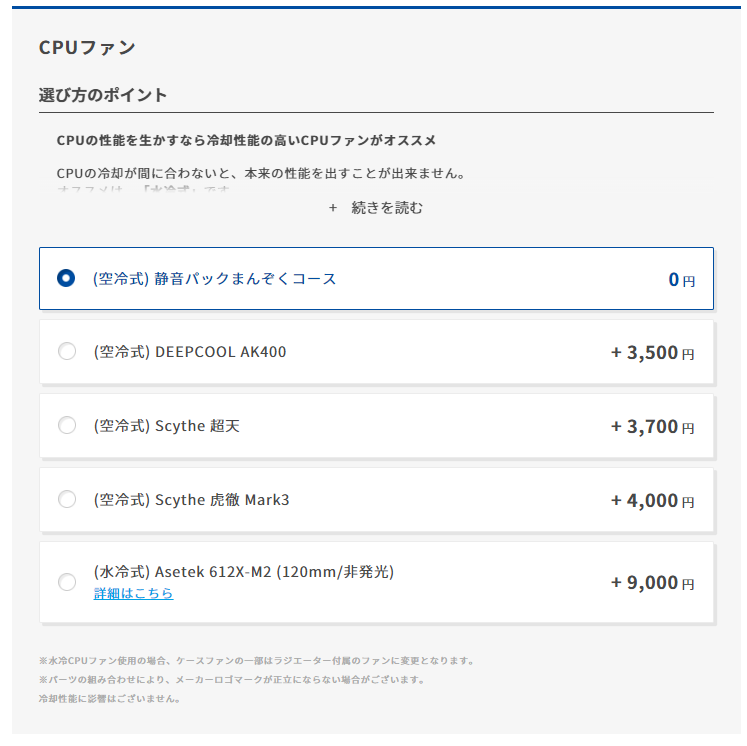Select the Asetek 612X-M2 radio button
Image resolution: width=747 pixels, height=746 pixels.
67,582
